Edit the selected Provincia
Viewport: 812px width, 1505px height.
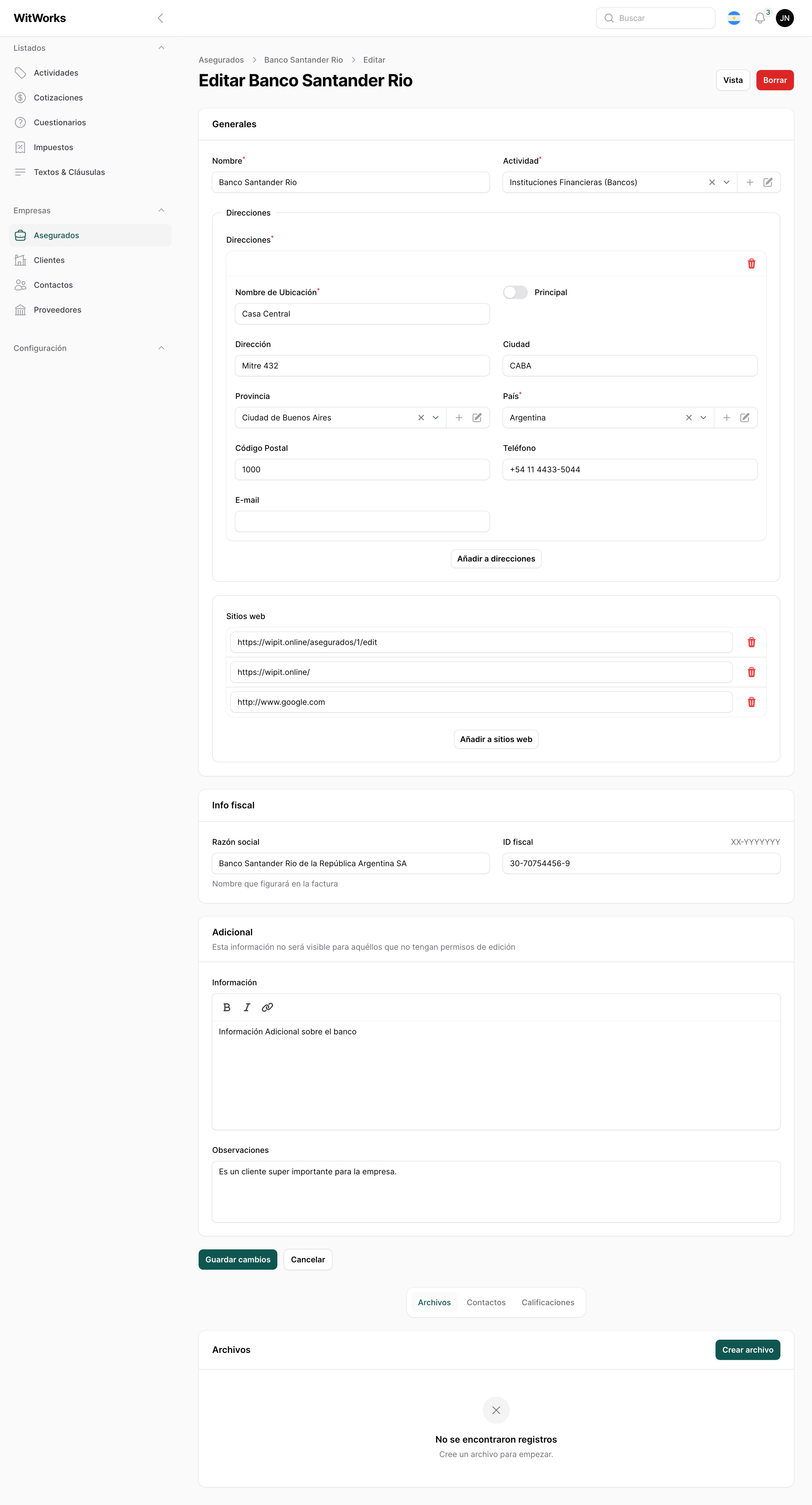pos(477,418)
